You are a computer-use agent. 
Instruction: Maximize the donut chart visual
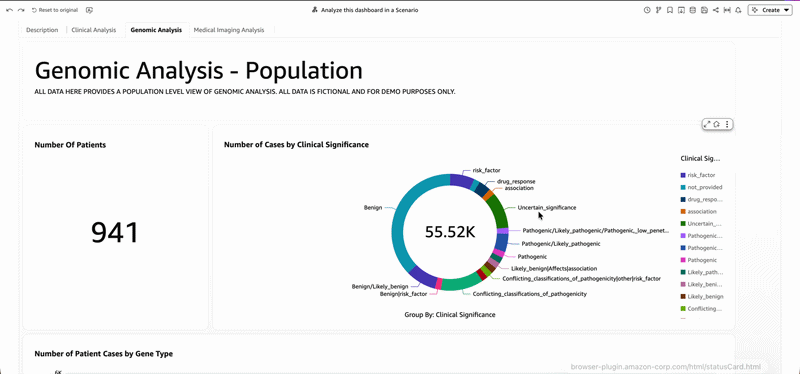click(707, 124)
